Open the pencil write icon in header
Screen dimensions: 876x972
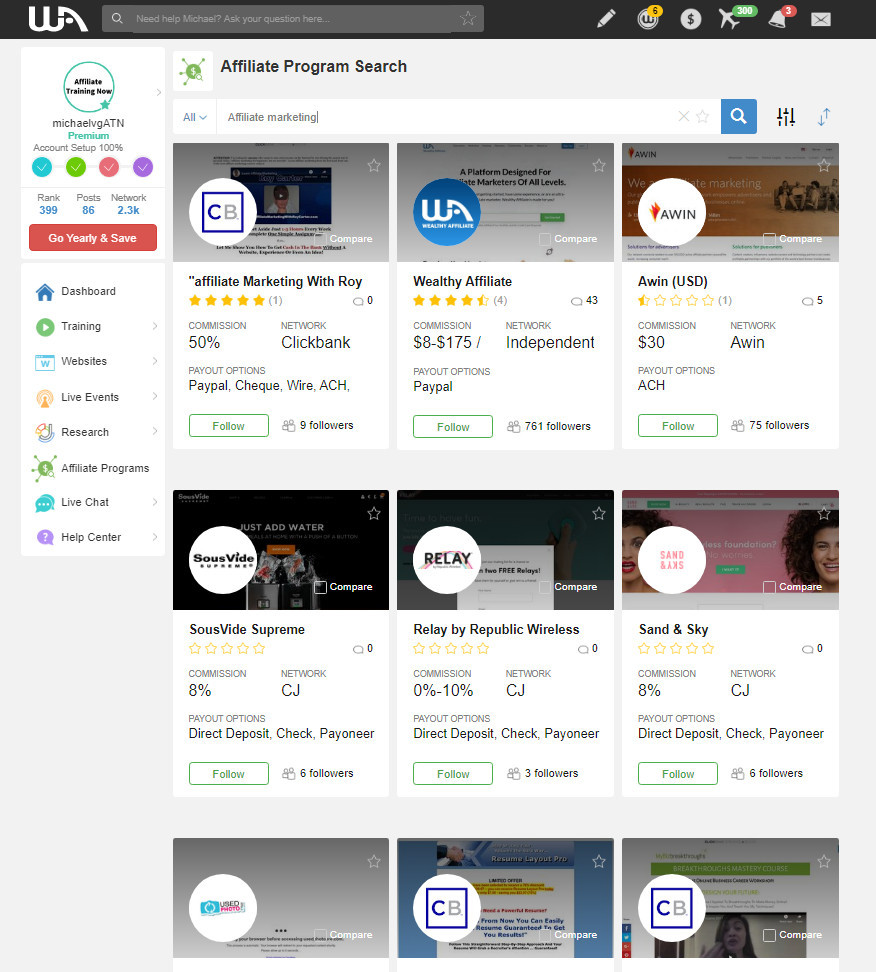(x=606, y=19)
